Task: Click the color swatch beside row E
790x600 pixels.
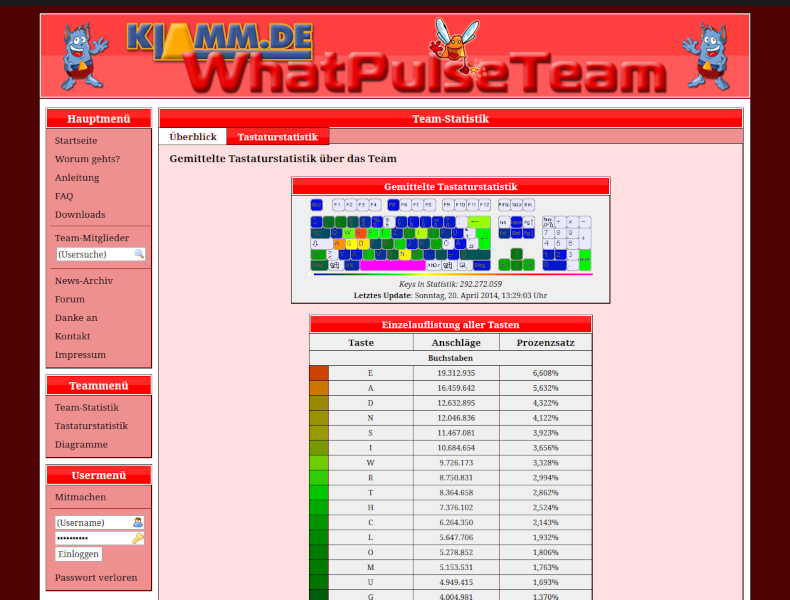Action: click(319, 373)
